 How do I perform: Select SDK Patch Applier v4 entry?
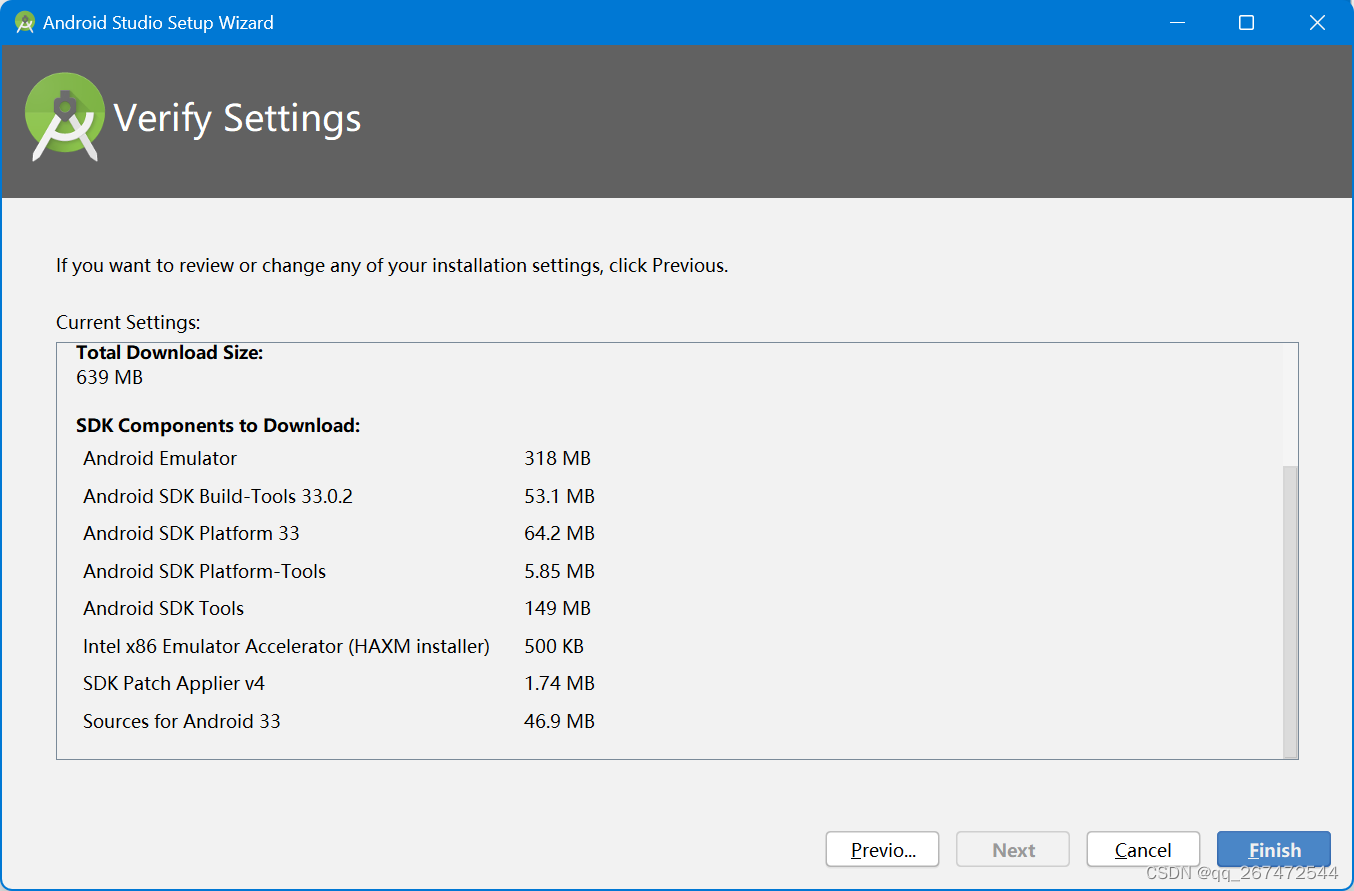pos(173,683)
